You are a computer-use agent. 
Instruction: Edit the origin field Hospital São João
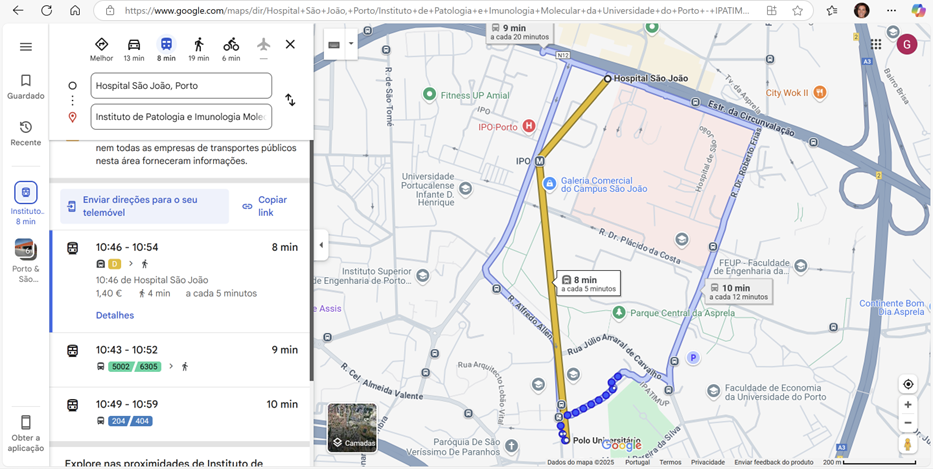click(181, 86)
